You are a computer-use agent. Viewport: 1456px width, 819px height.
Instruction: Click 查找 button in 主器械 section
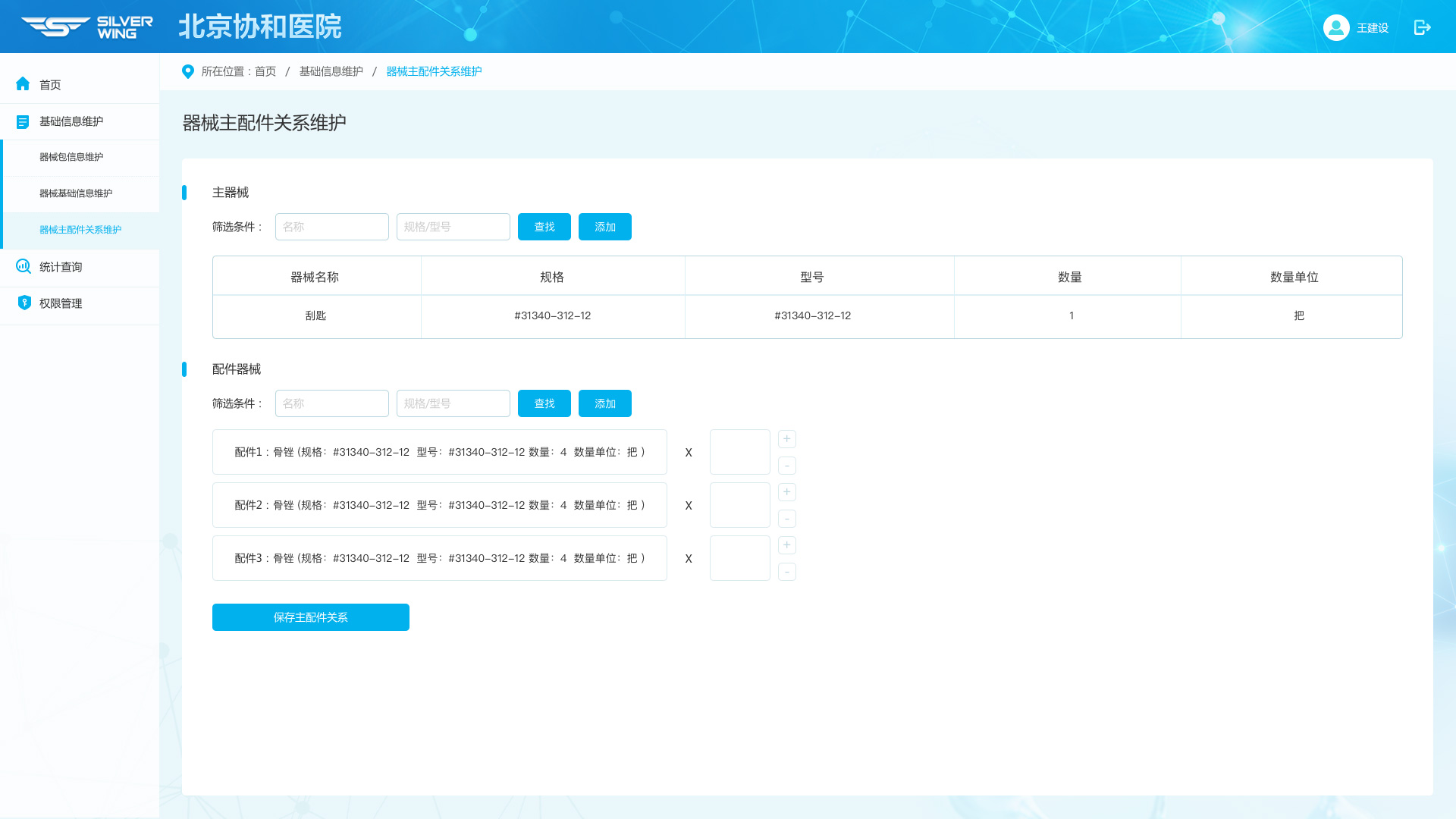[544, 227]
